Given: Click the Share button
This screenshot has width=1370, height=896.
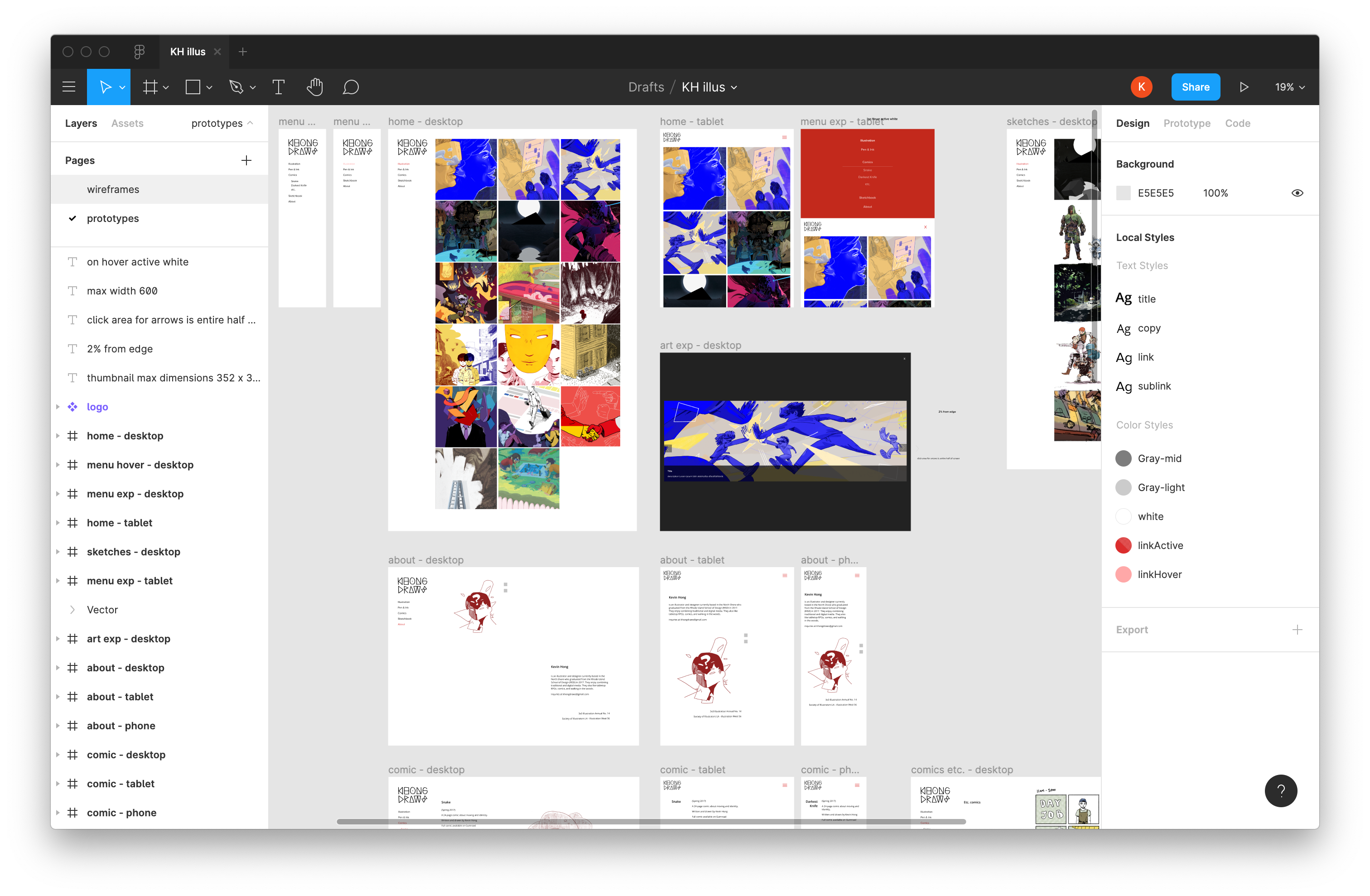Looking at the screenshot, I should pyautogui.click(x=1195, y=87).
